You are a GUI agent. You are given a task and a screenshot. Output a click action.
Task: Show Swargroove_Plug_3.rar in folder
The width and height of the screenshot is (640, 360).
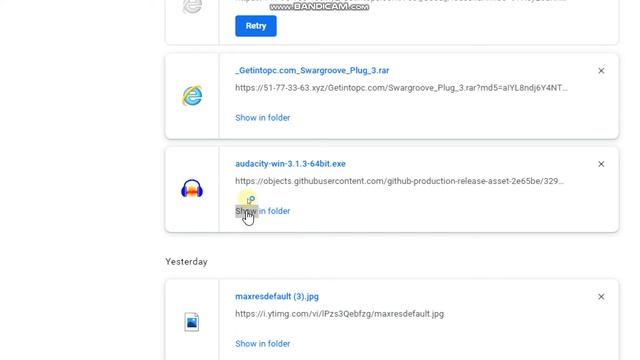[x=262, y=118]
